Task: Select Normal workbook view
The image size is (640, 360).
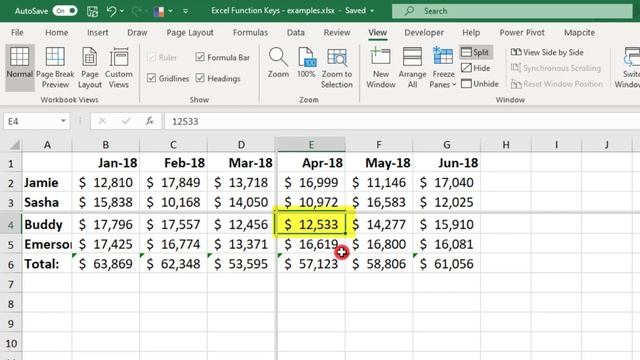Action: pyautogui.click(x=20, y=68)
